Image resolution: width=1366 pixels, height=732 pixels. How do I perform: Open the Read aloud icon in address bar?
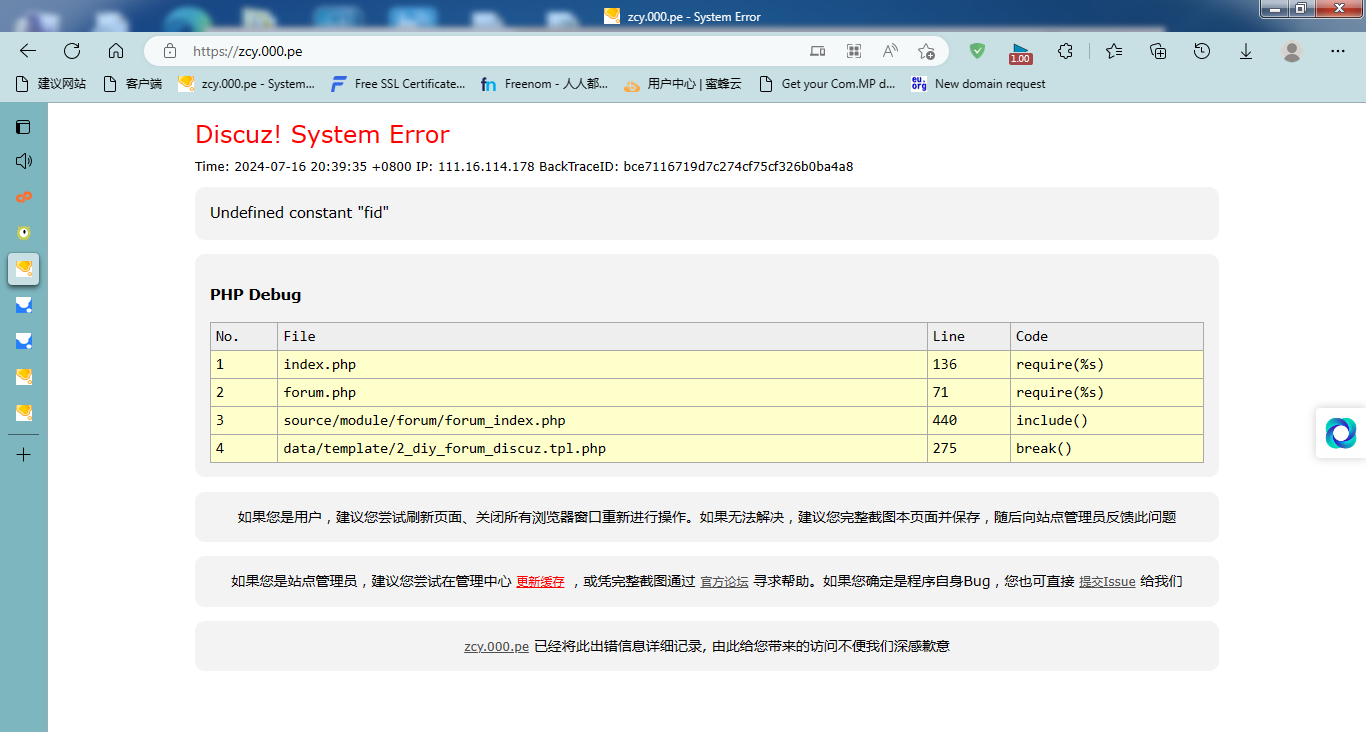[889, 51]
